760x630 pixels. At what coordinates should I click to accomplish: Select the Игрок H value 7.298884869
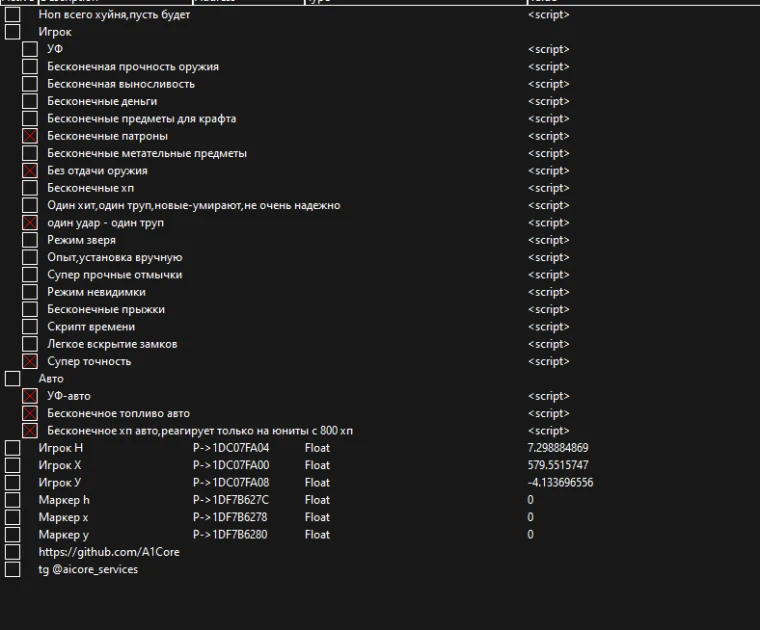pos(557,448)
